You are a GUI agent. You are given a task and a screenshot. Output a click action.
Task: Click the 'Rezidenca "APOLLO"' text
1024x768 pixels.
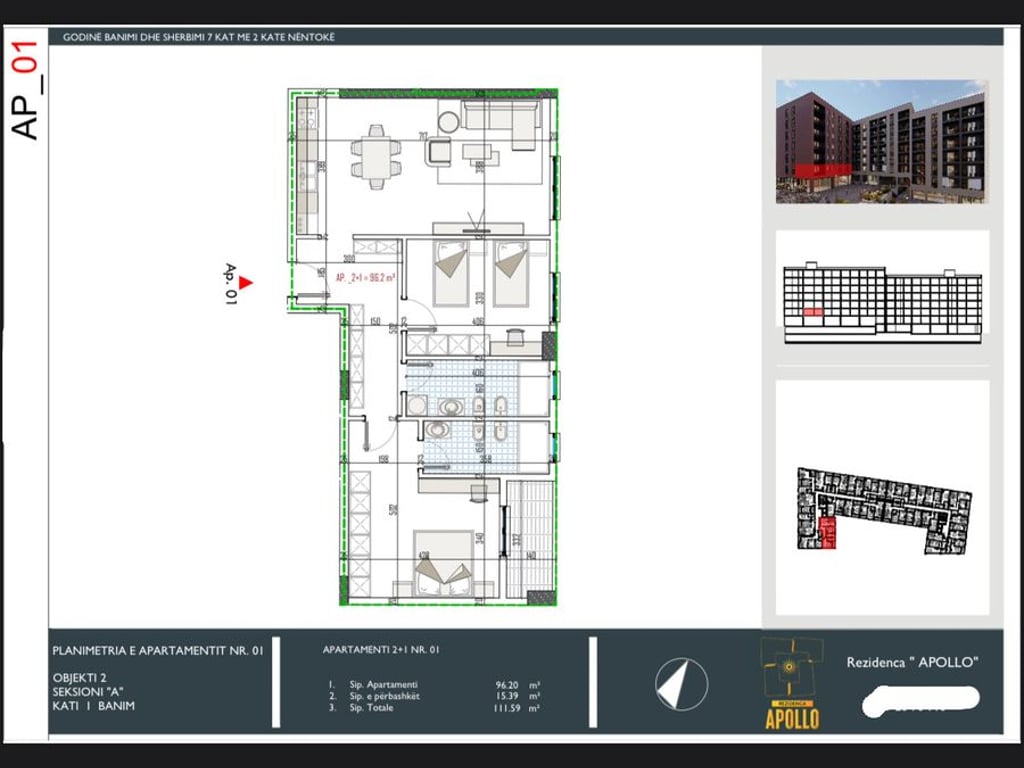[912, 662]
